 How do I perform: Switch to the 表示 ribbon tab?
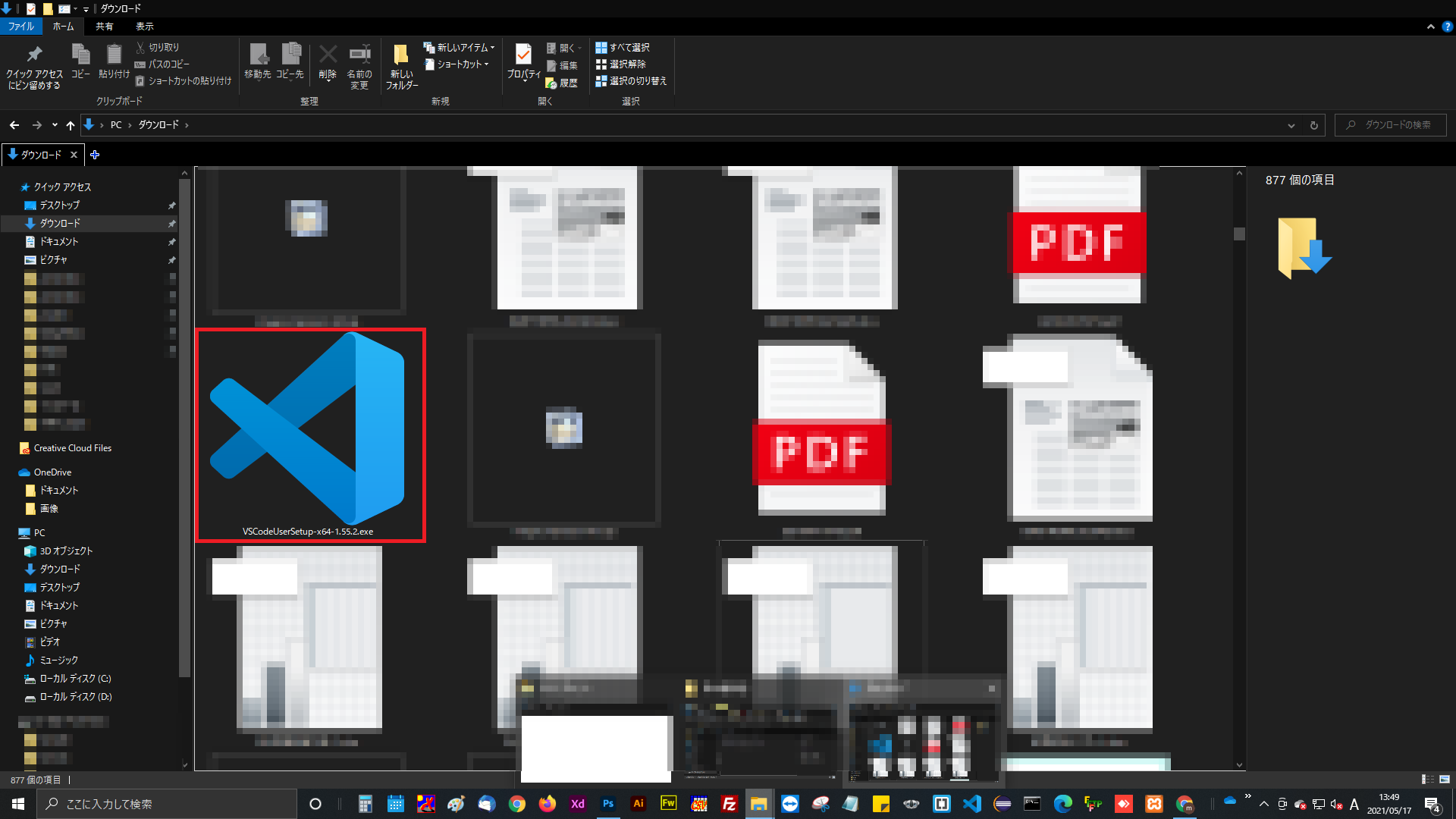(144, 27)
